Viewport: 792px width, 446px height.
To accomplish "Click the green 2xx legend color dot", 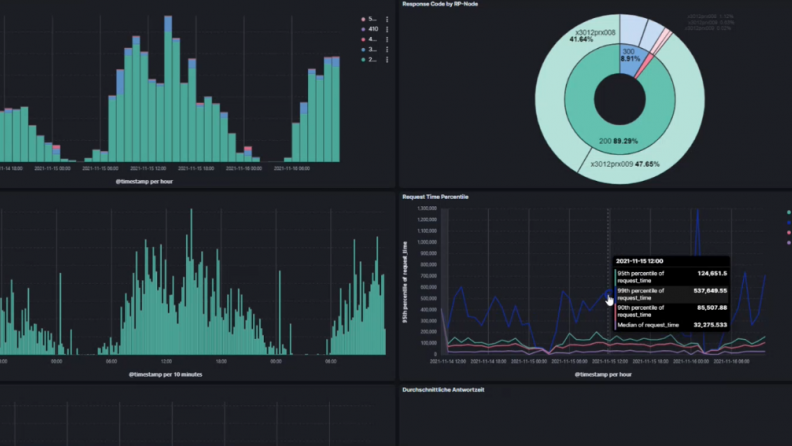I will (363, 60).
